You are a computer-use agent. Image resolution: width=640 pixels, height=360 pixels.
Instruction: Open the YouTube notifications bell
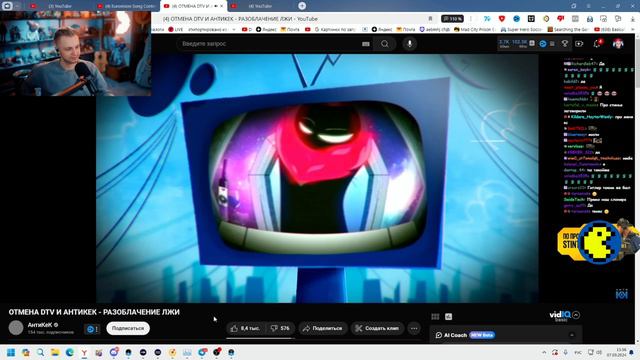[597, 43]
